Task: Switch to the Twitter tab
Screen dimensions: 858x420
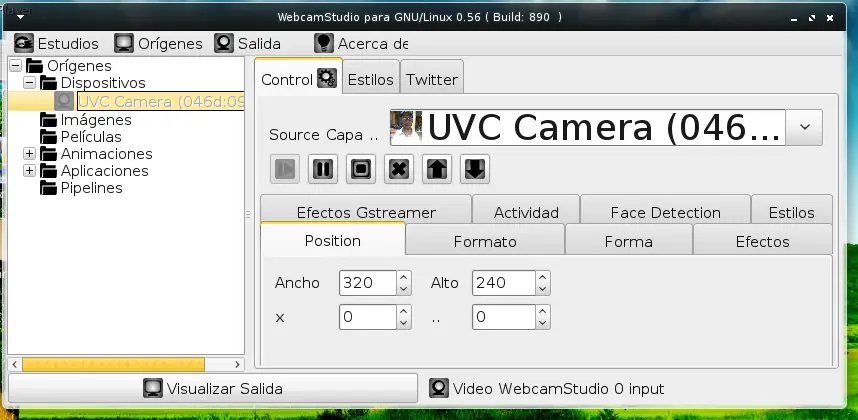Action: 432,80
